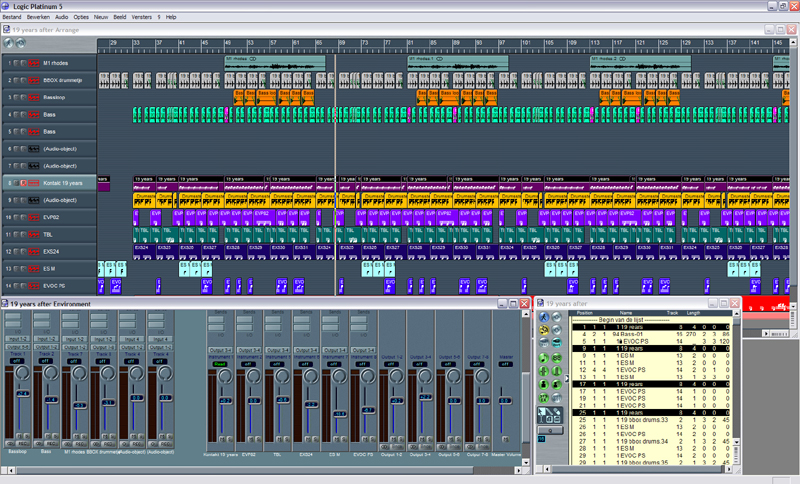Viewport: 800px width, 484px height.
Task: Open the Vensters menu
Action: click(142, 17)
